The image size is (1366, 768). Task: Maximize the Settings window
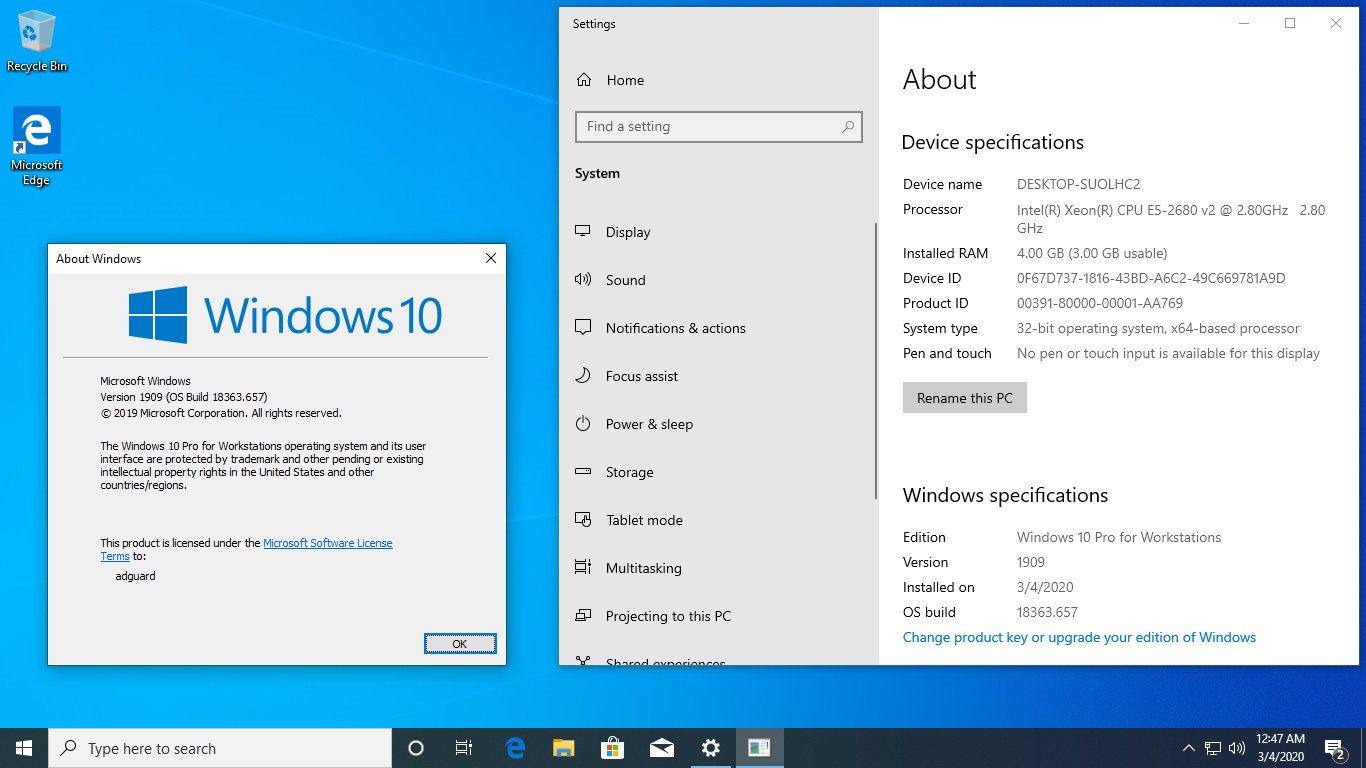click(x=1290, y=23)
